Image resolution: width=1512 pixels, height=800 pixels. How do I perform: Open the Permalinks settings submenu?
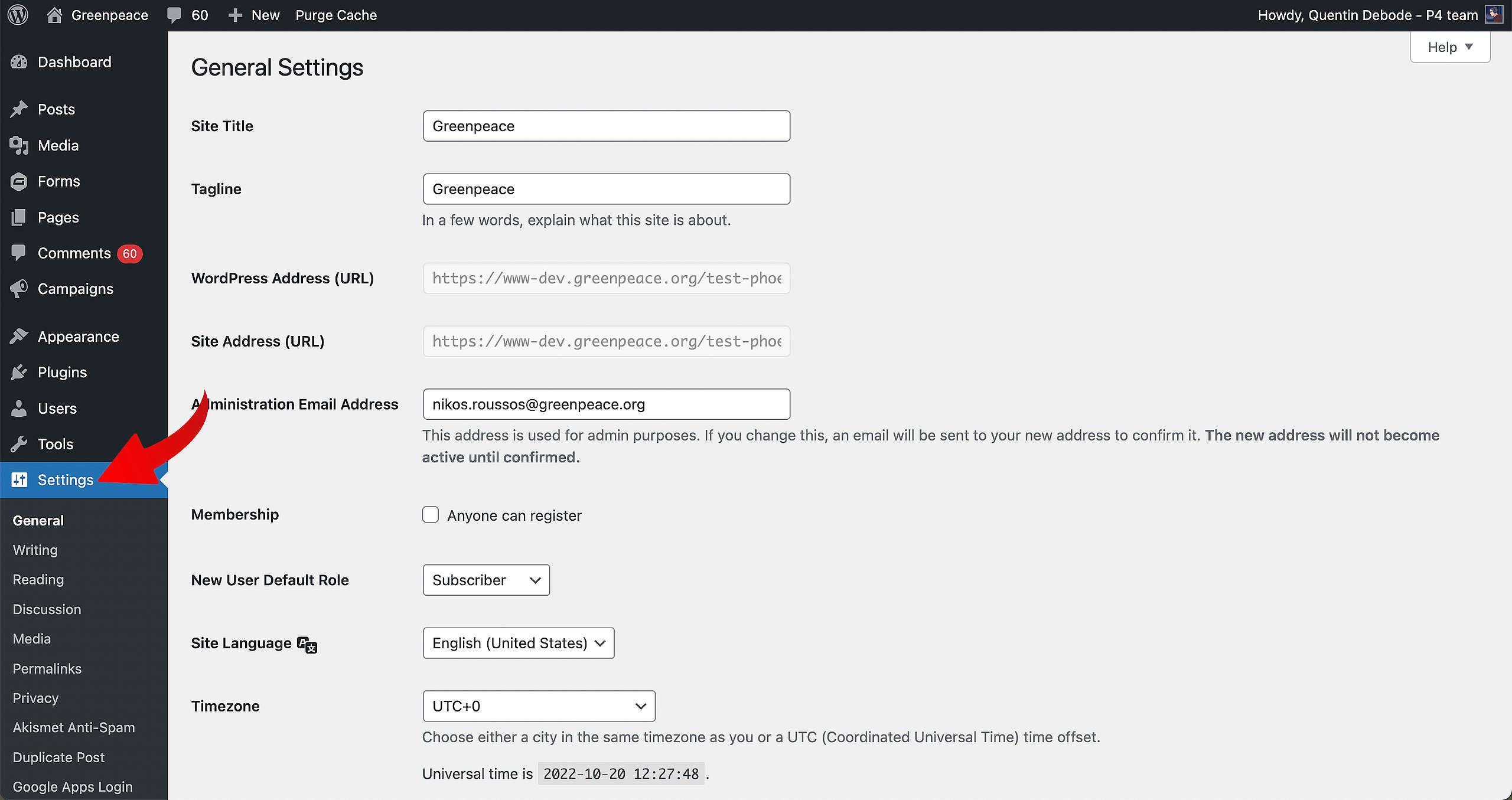coord(47,668)
